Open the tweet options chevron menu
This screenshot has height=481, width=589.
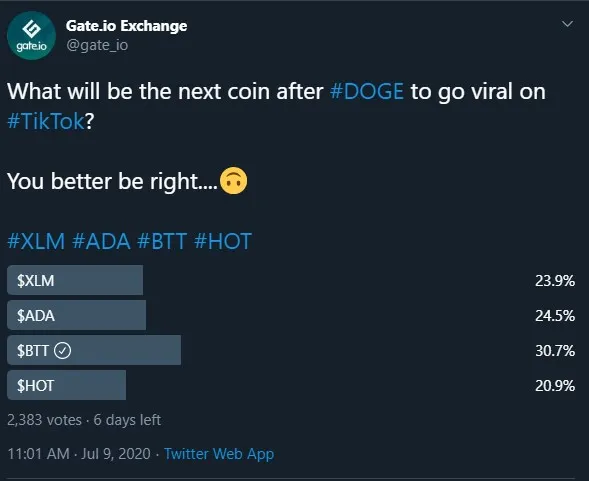pyautogui.click(x=567, y=24)
